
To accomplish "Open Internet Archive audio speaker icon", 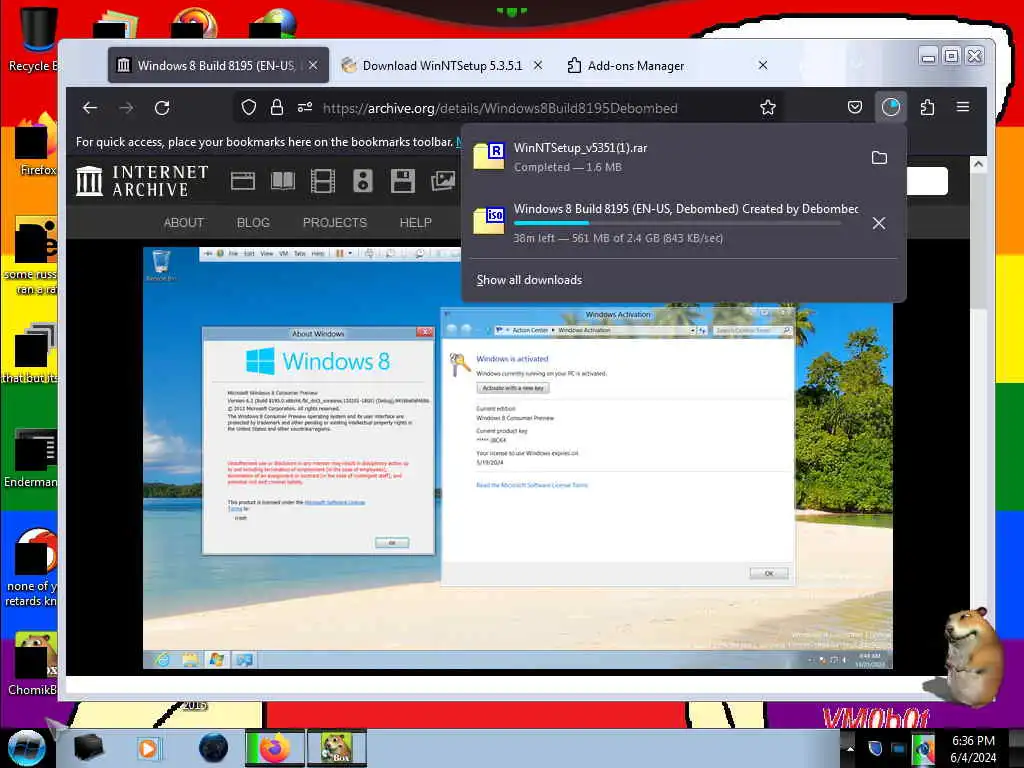I will point(362,181).
